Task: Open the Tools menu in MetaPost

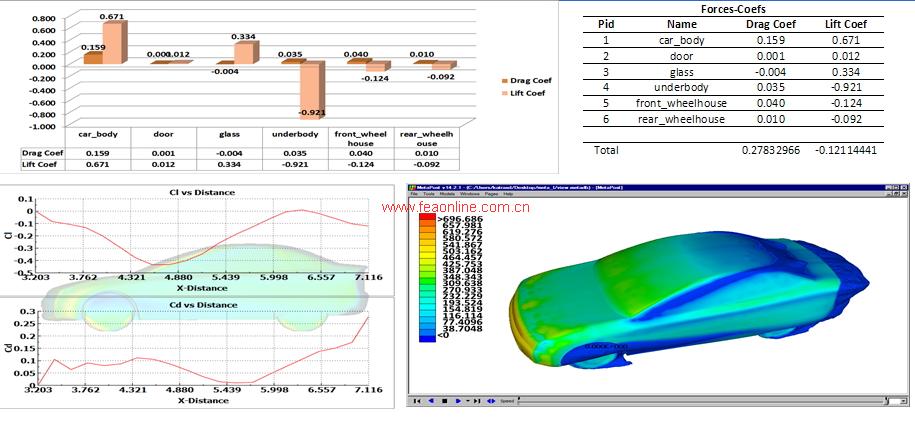Action: click(428, 194)
